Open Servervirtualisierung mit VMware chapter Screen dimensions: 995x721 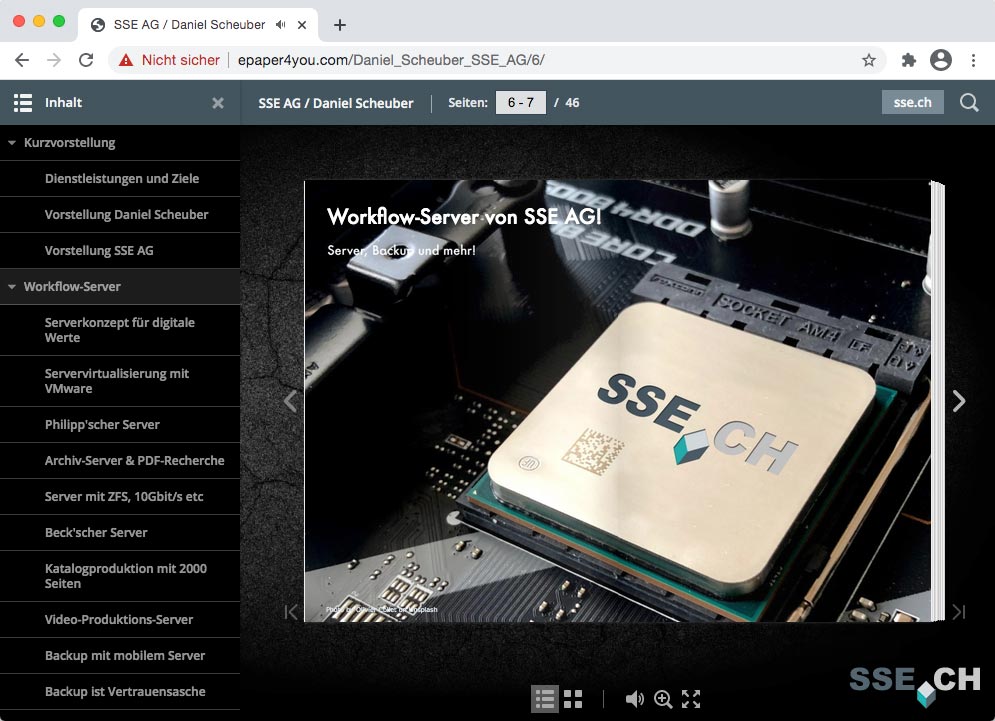click(117, 381)
